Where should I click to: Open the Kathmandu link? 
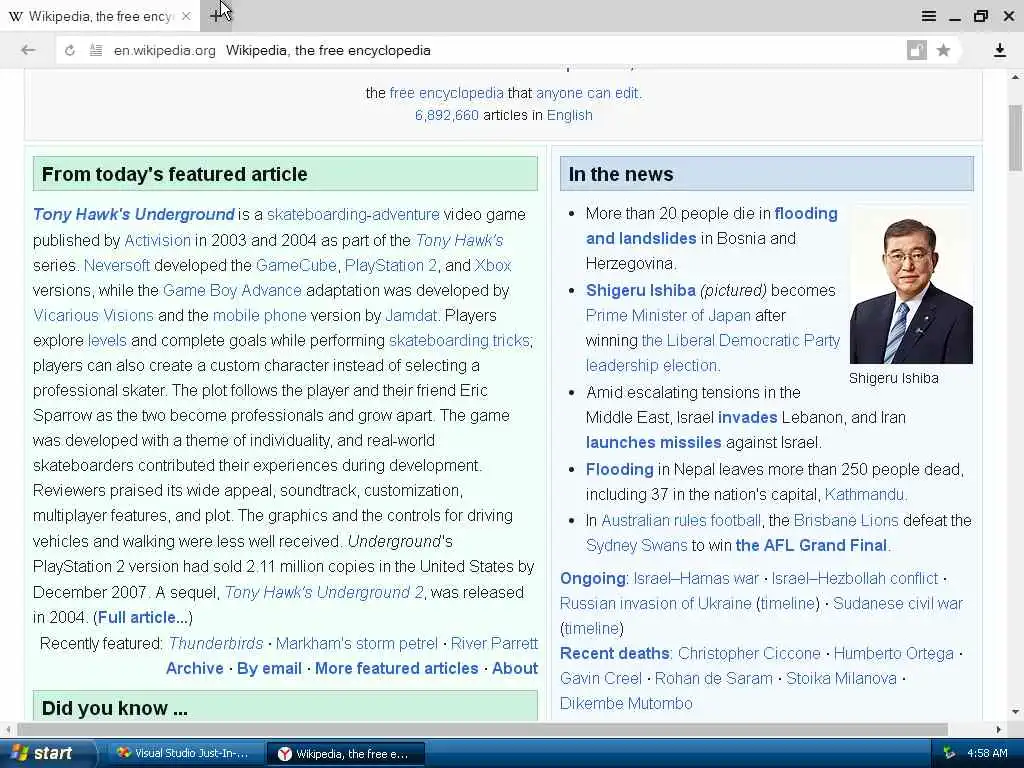[866, 494]
